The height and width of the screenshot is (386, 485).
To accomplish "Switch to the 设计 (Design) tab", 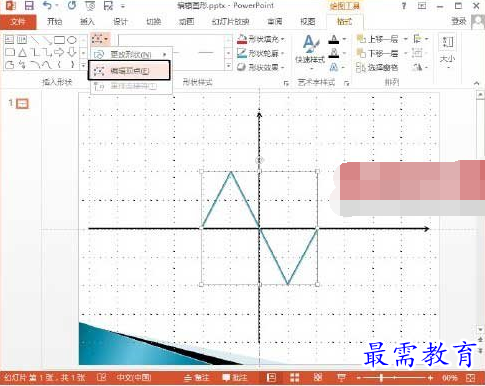I will pyautogui.click(x=120, y=22).
